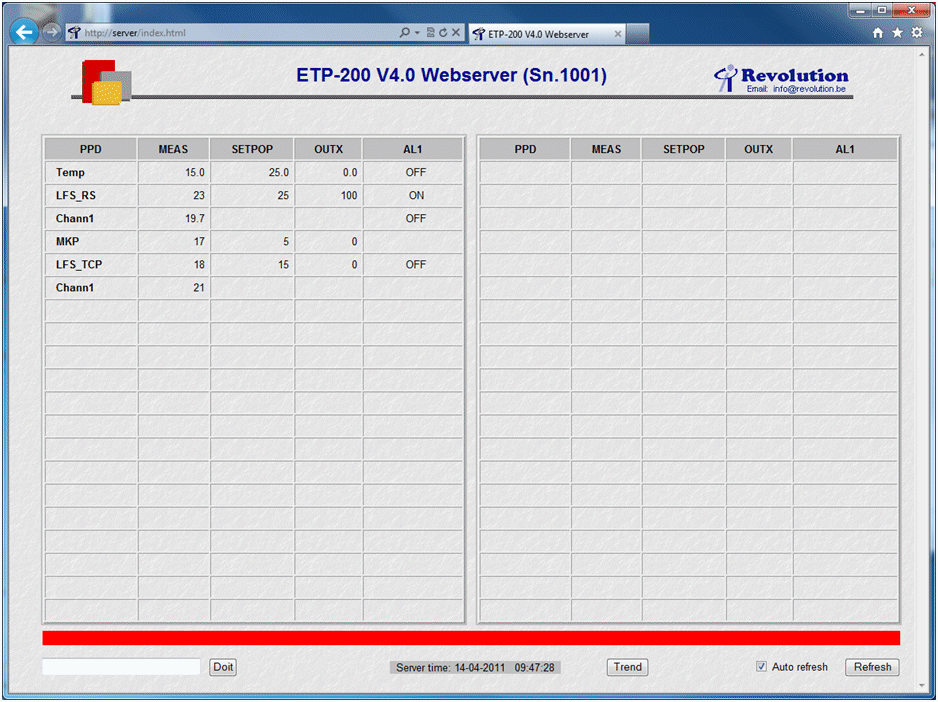Click the page scrollbar down arrow

click(921, 686)
